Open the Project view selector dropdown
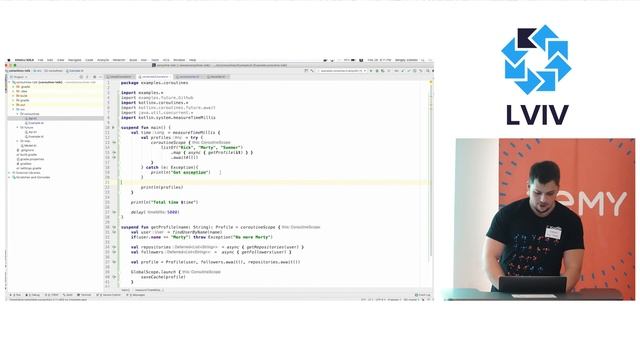 coord(19,77)
